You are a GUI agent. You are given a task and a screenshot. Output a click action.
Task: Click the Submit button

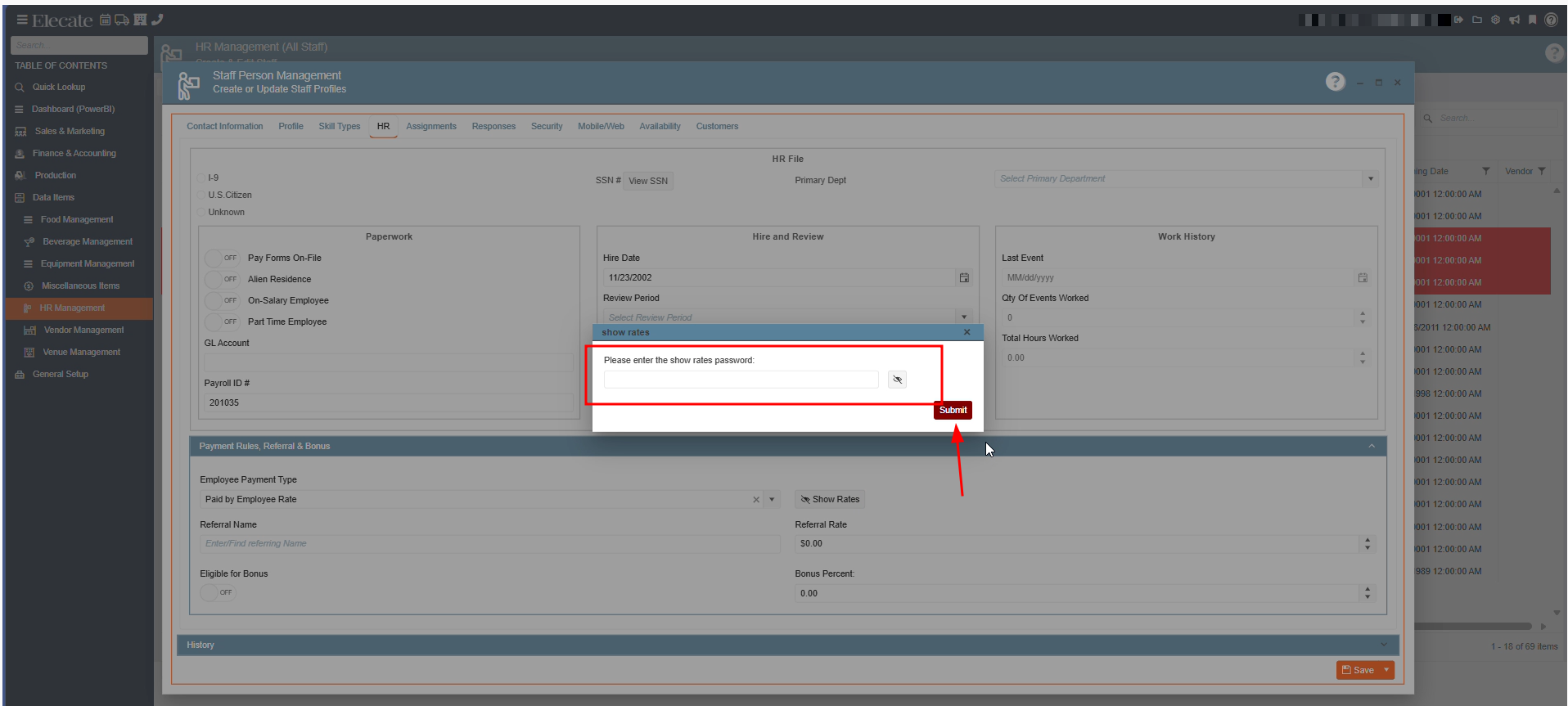coord(953,410)
